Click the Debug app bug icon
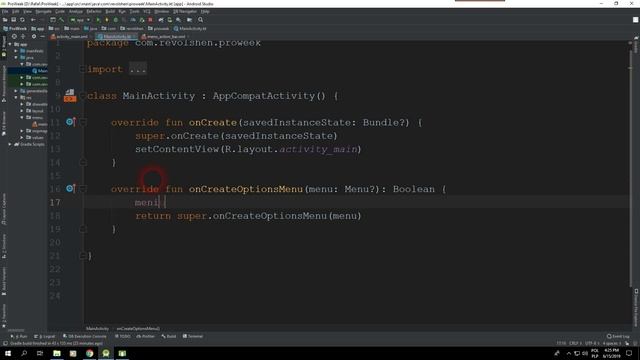The image size is (640, 360). pyautogui.click(x=116, y=20)
